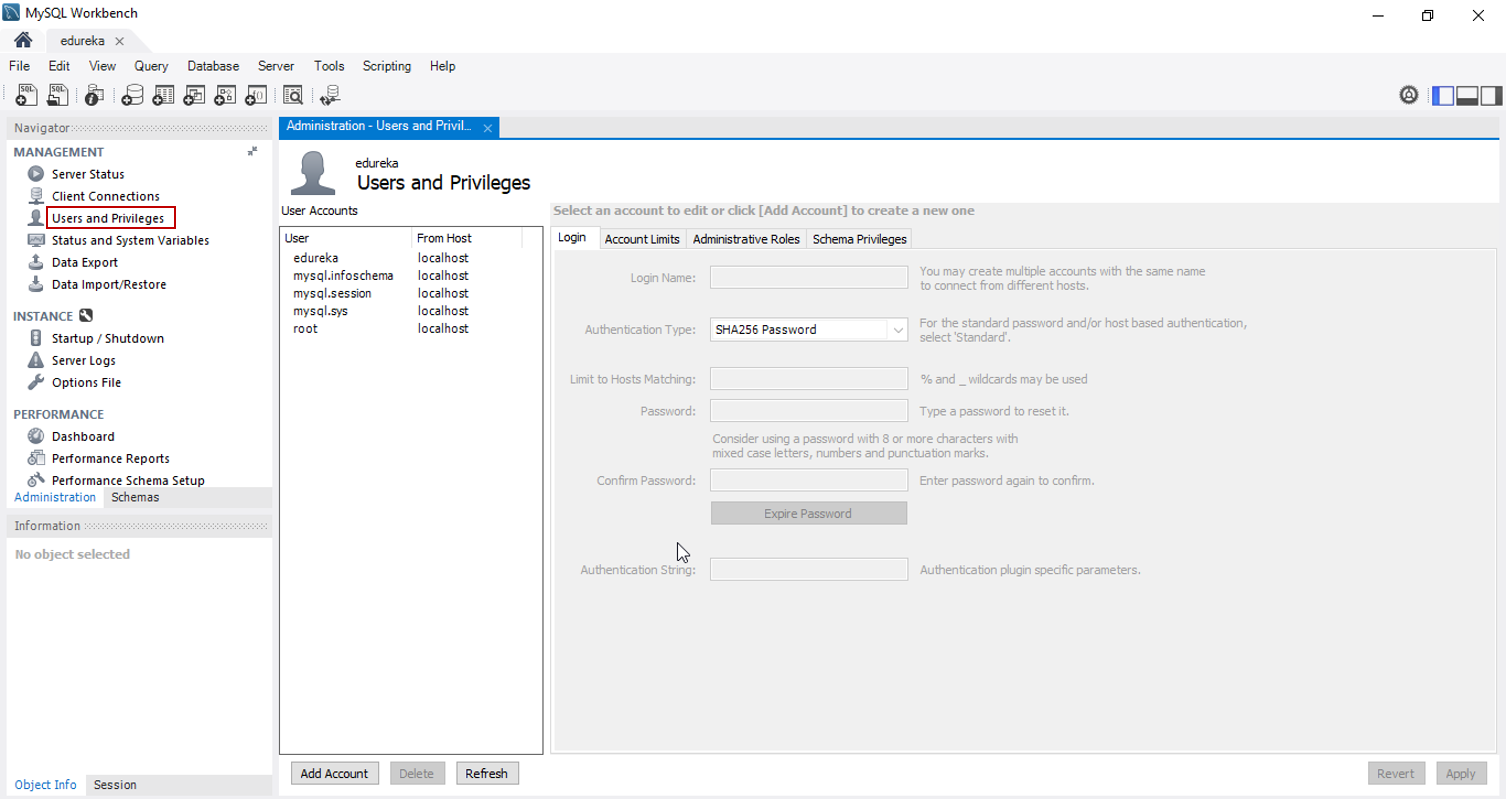Click the Refresh button
The height and width of the screenshot is (799, 1506).
pos(487,773)
